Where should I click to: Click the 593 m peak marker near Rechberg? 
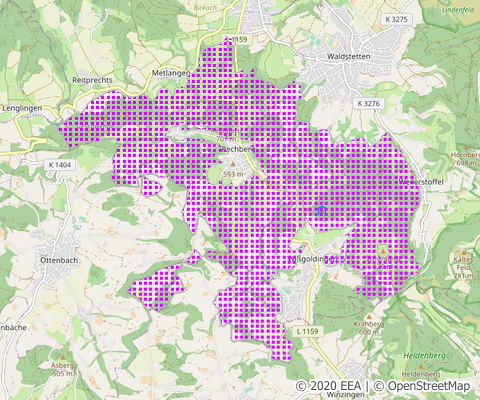click(x=233, y=164)
